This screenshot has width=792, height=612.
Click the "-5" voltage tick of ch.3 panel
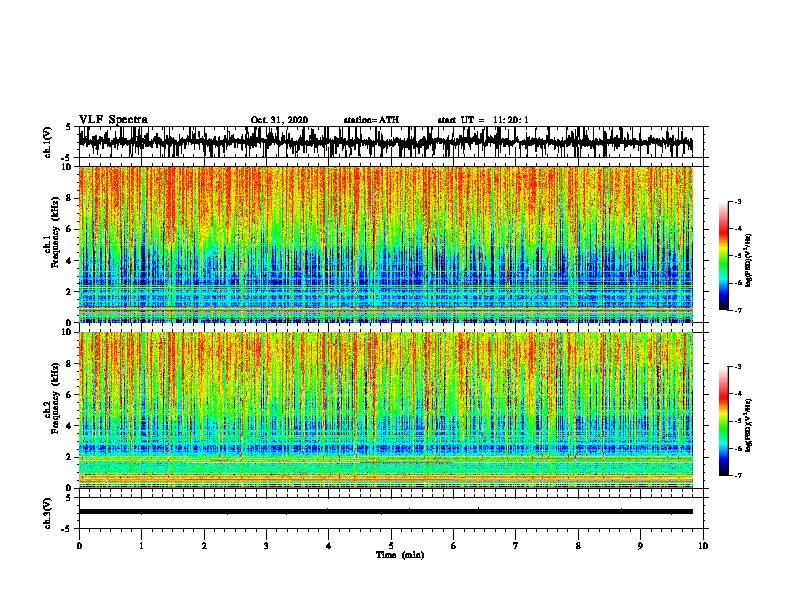click(67, 529)
